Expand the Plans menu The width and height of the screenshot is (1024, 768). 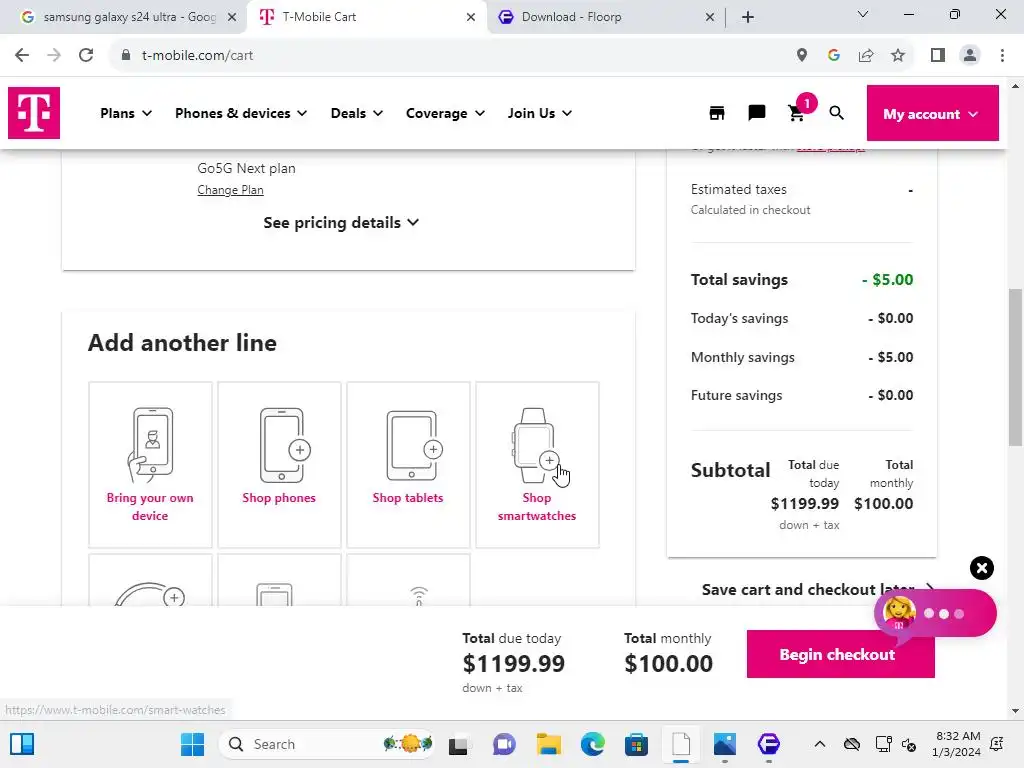[x=126, y=113]
